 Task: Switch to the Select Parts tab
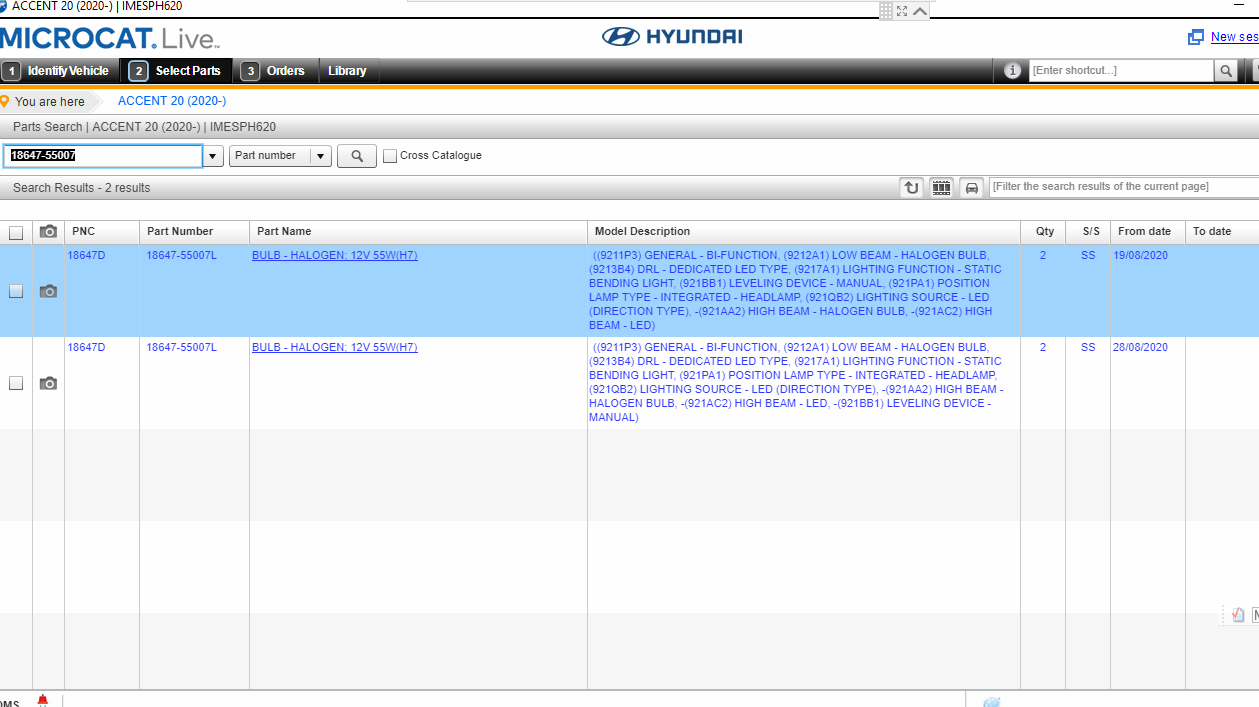pos(177,71)
